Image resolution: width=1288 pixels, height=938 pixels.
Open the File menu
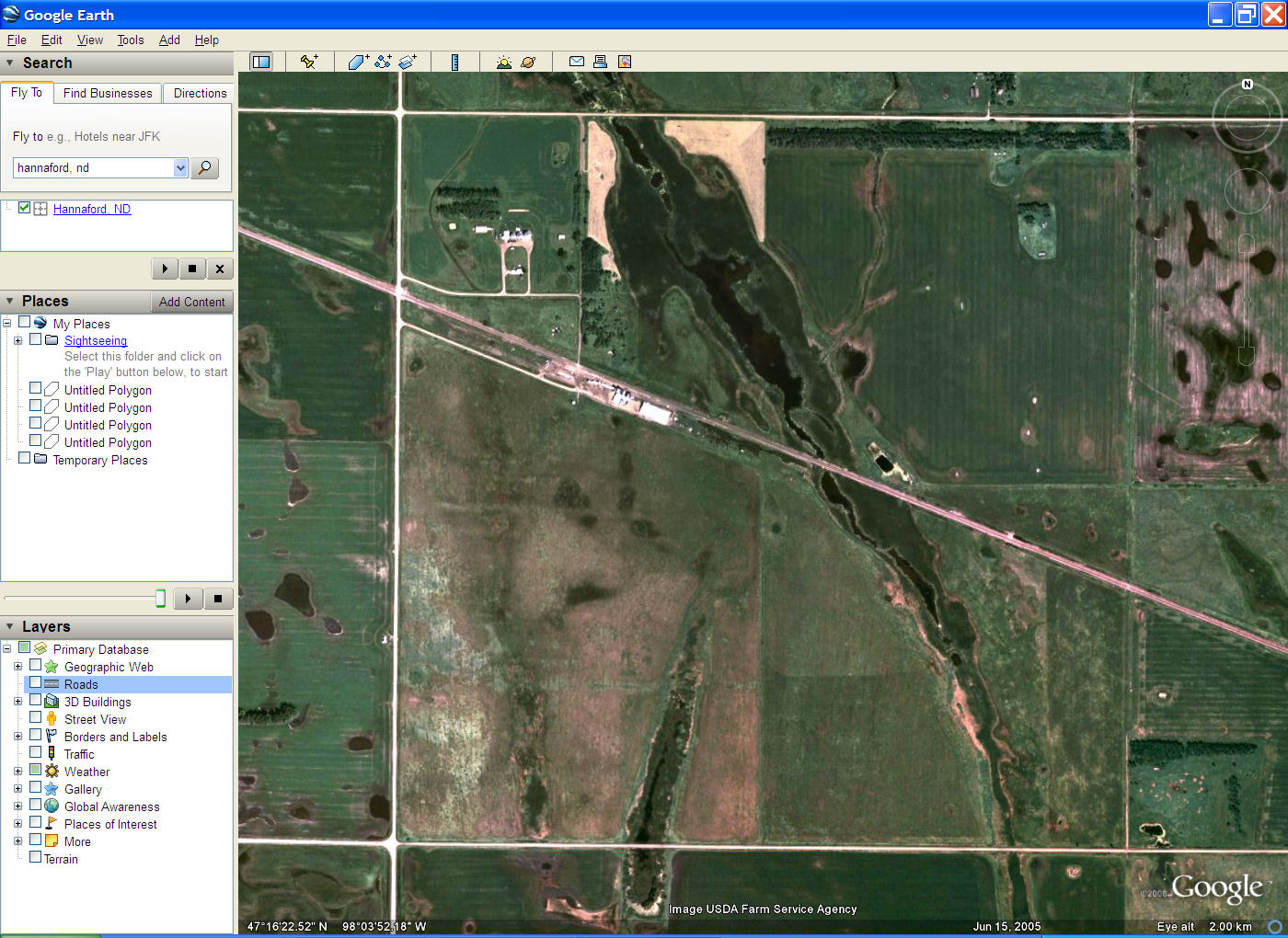(x=17, y=40)
